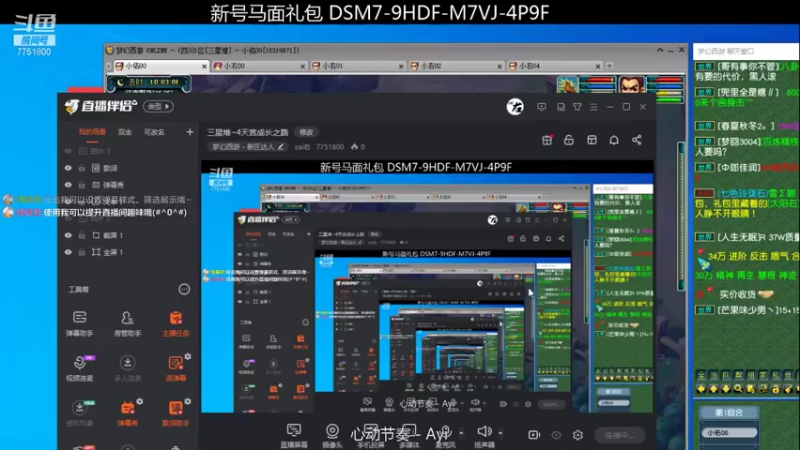Toggle visibility of 截屏 1 source
Screen dimensions: 800x450
[68, 235]
